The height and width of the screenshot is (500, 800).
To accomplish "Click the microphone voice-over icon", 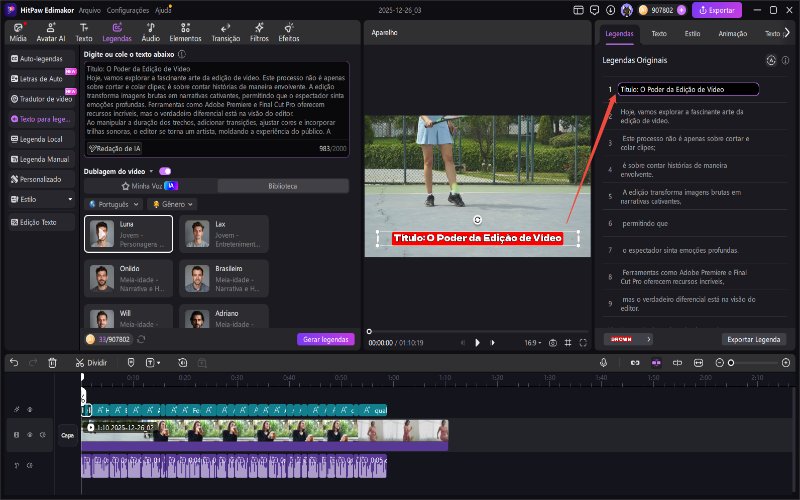I will 604,363.
